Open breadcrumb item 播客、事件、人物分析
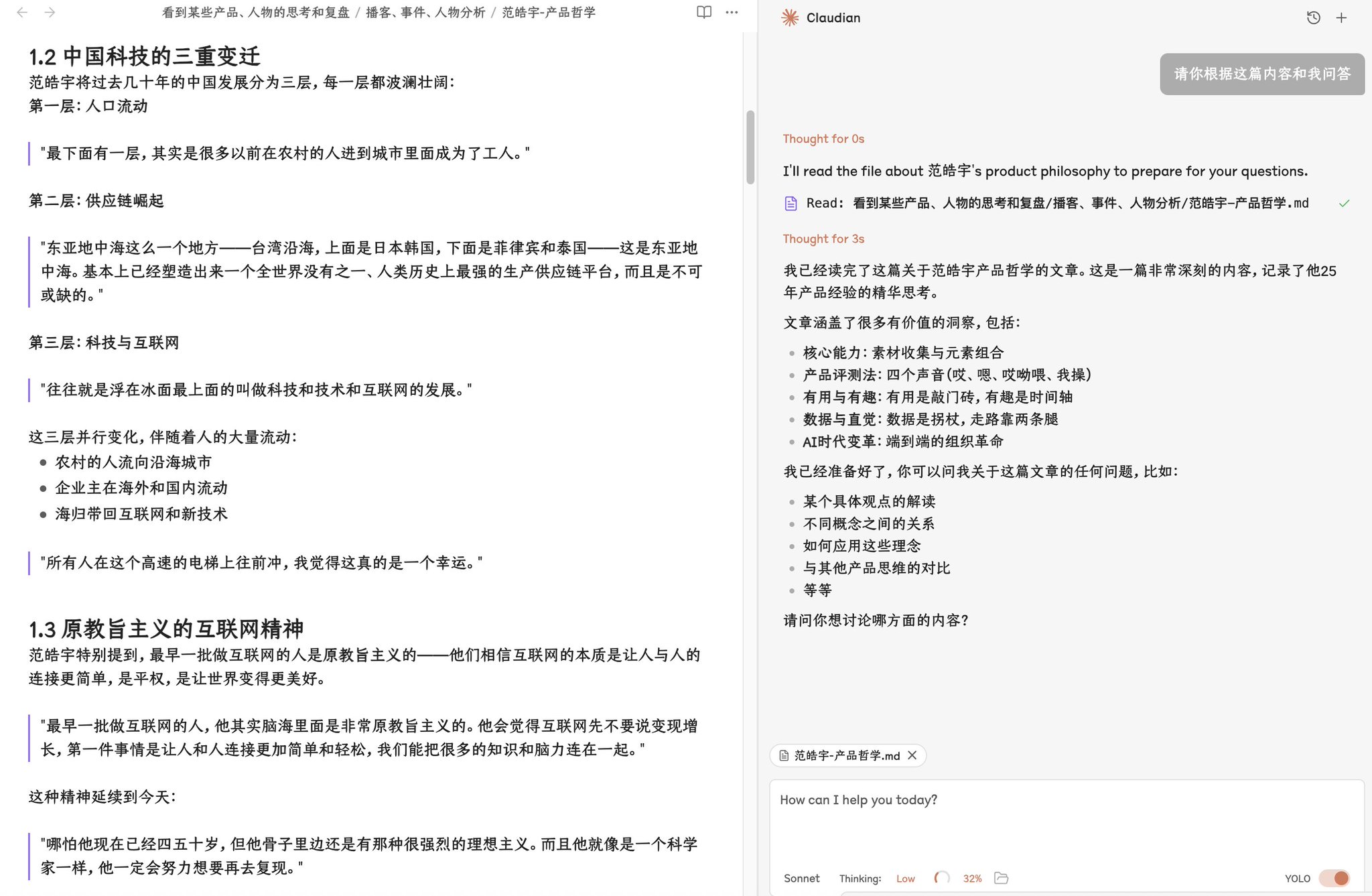 point(424,11)
